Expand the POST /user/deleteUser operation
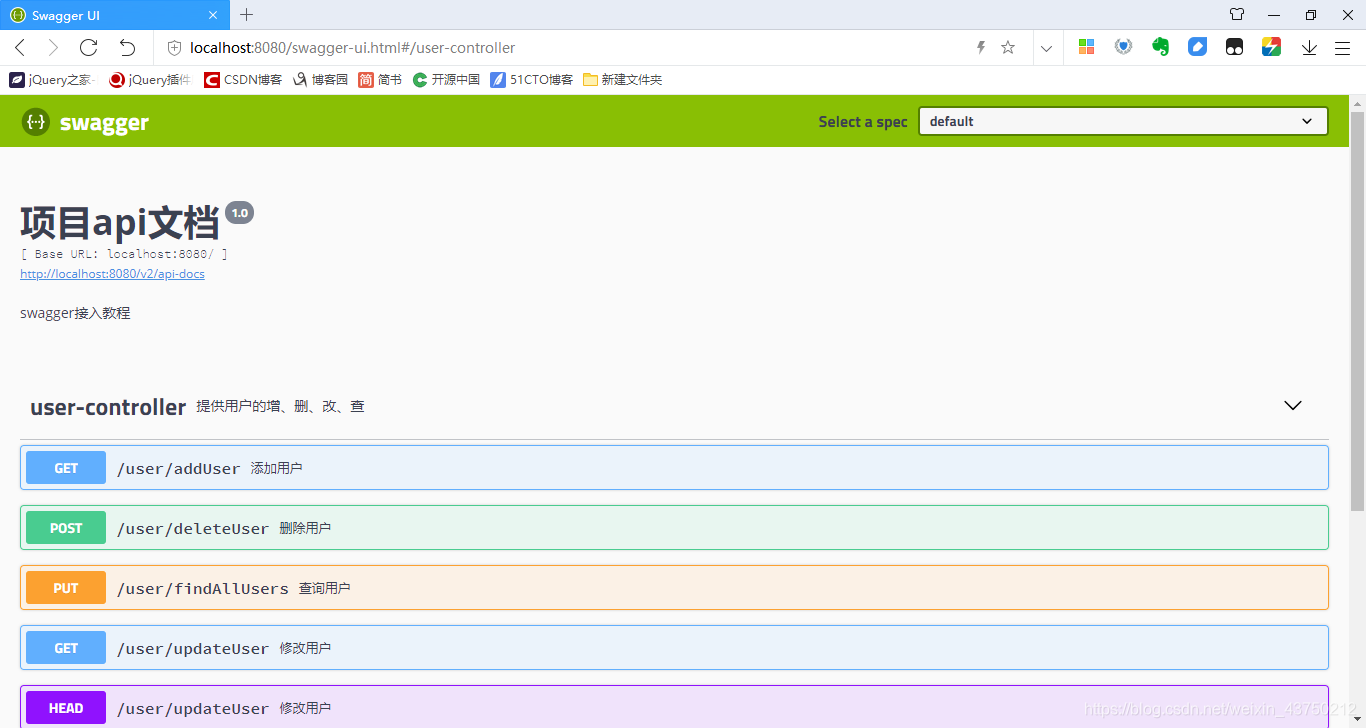1366x728 pixels. pos(674,528)
